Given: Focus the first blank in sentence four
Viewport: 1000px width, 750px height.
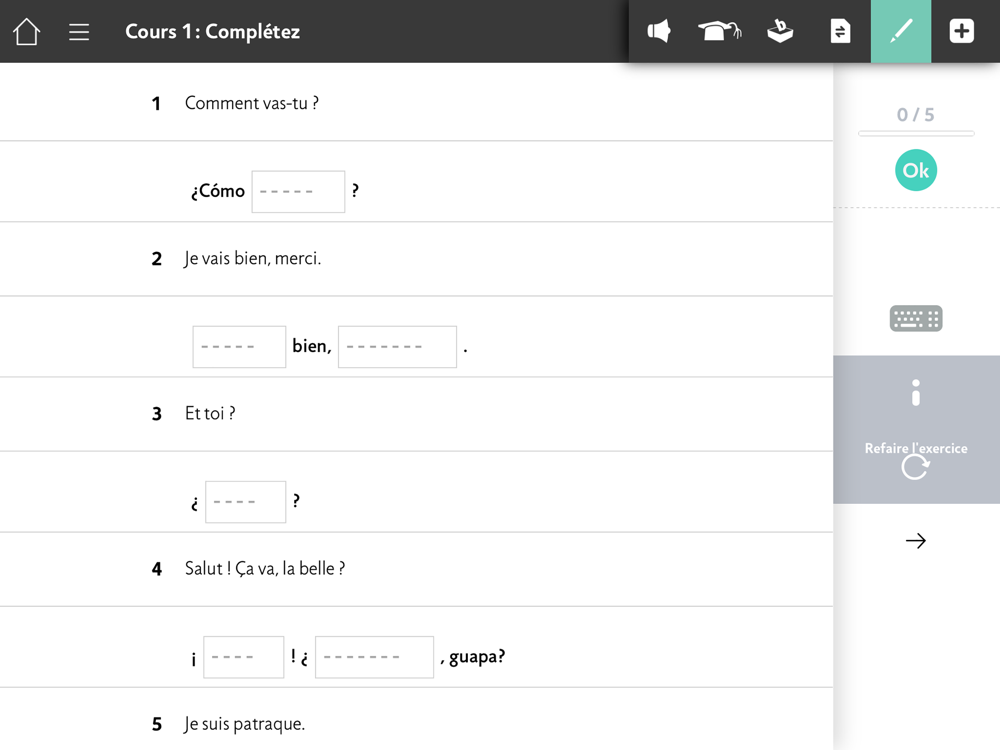Looking at the screenshot, I should pyautogui.click(x=244, y=657).
